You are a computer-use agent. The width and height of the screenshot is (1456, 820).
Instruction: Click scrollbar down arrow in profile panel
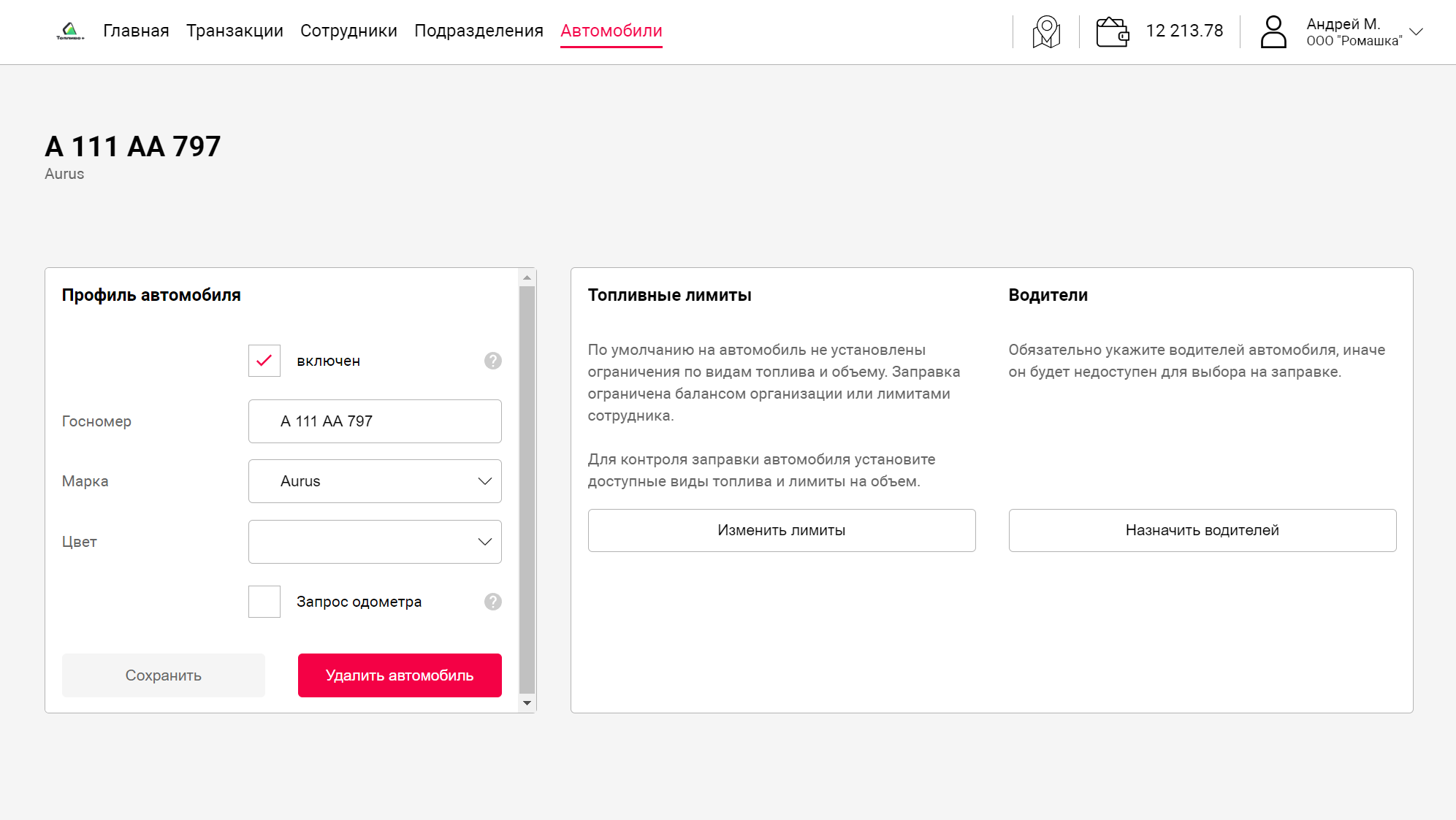pos(527,703)
